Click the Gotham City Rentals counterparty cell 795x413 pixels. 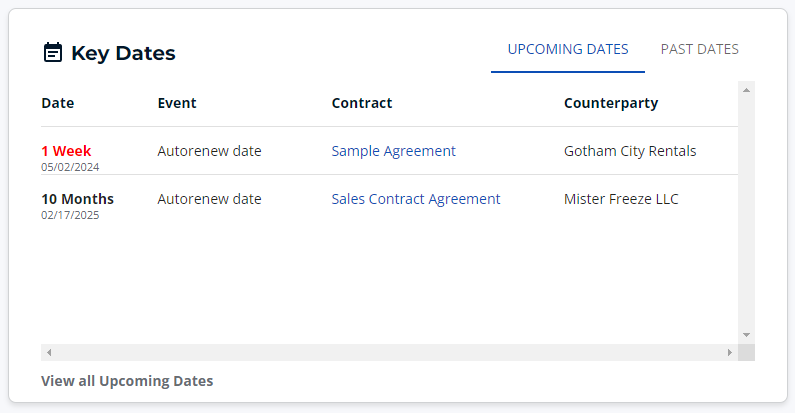pos(630,151)
